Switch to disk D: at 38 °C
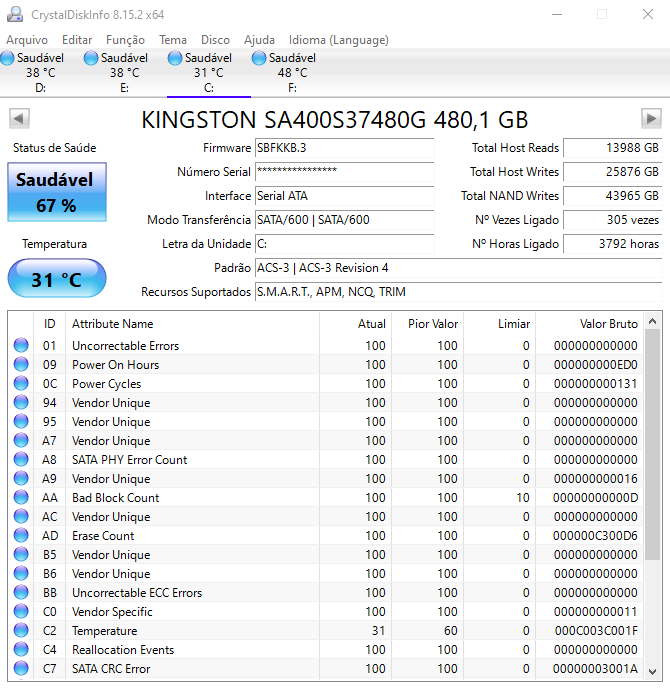This screenshot has height=690, width=670. point(40,73)
